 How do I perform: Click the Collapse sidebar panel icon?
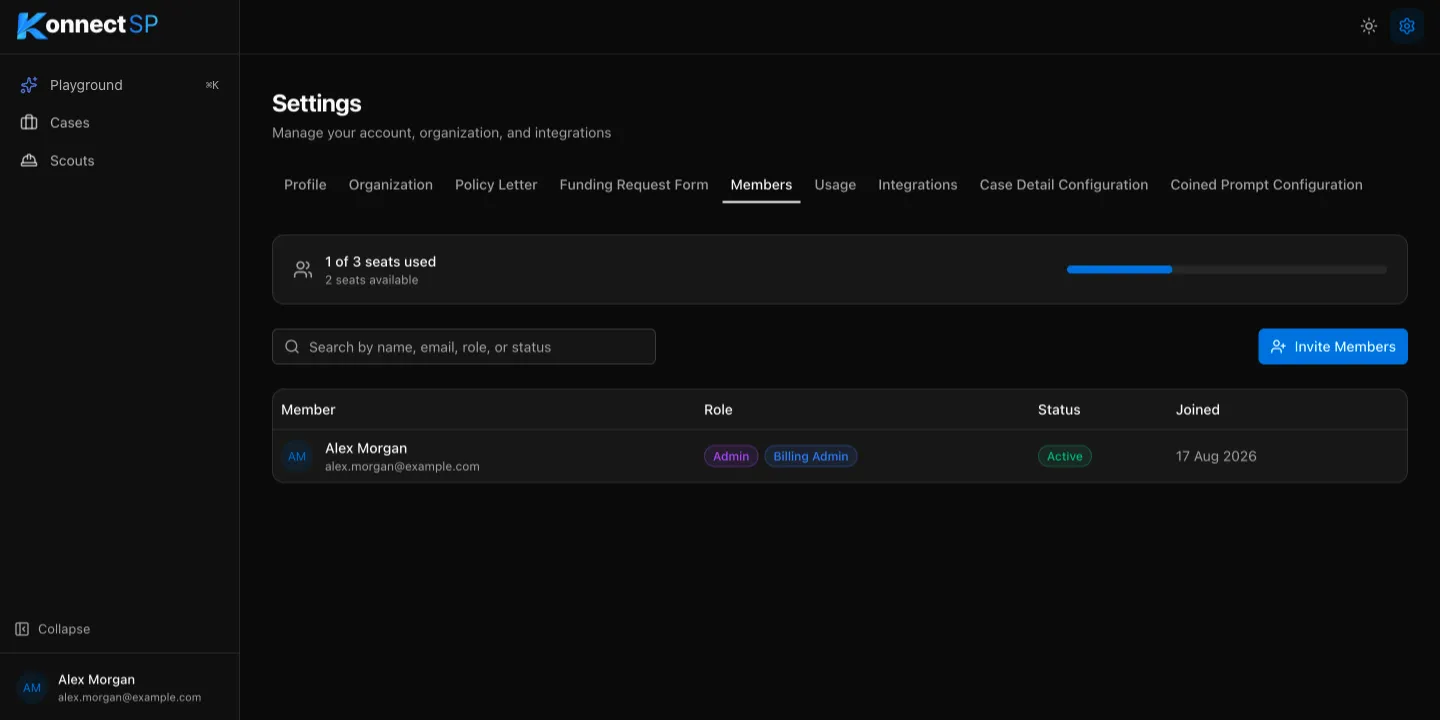(x=22, y=629)
